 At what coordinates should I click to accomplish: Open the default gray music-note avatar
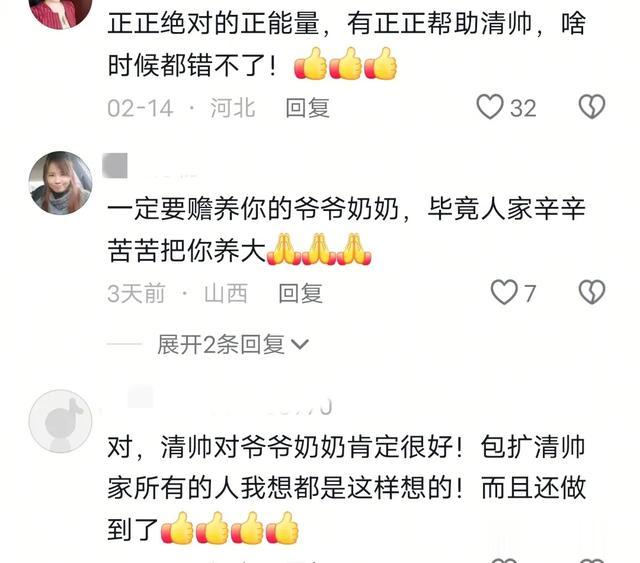[x=60, y=421]
